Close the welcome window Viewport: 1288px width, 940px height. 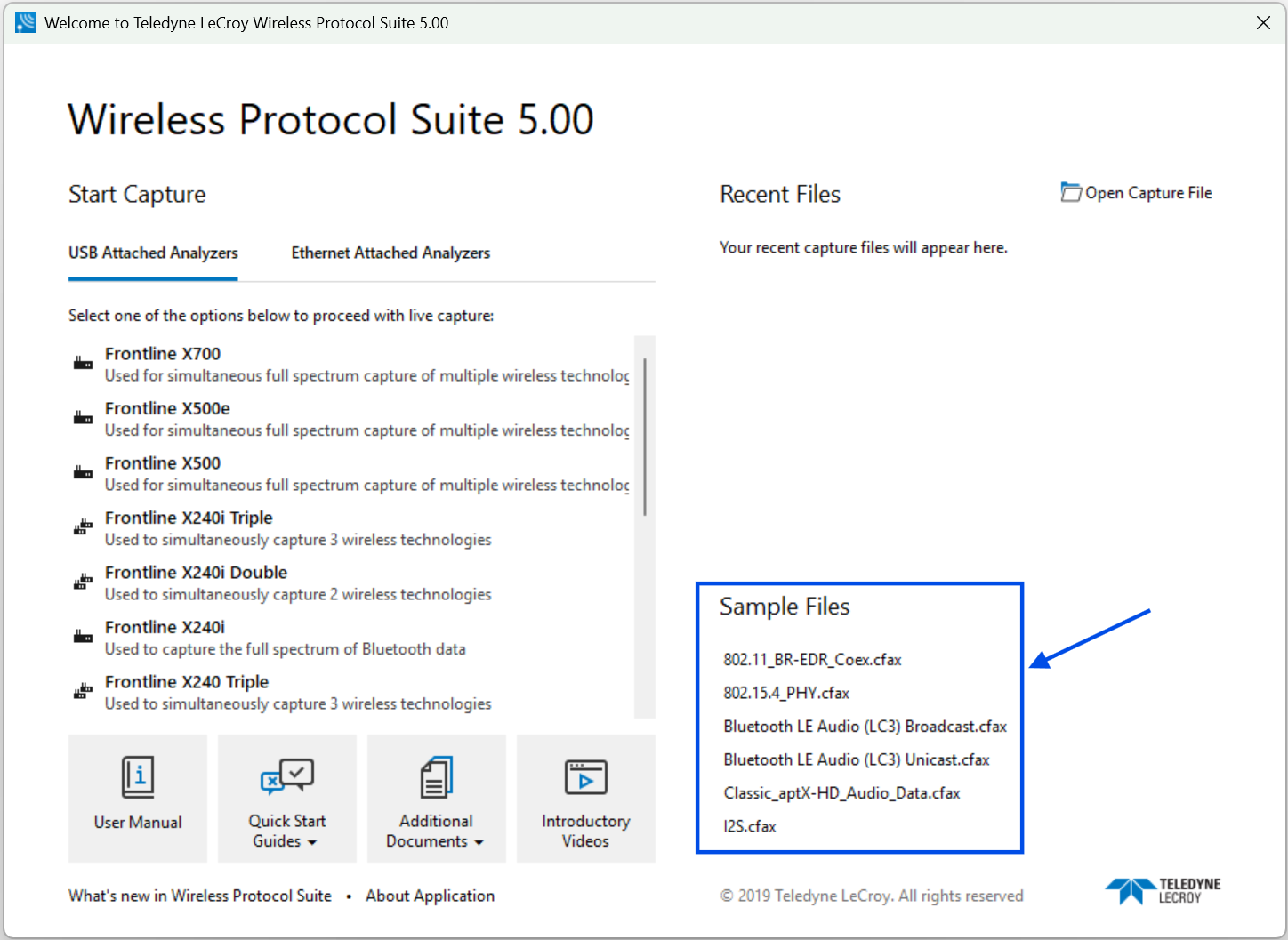click(1263, 23)
